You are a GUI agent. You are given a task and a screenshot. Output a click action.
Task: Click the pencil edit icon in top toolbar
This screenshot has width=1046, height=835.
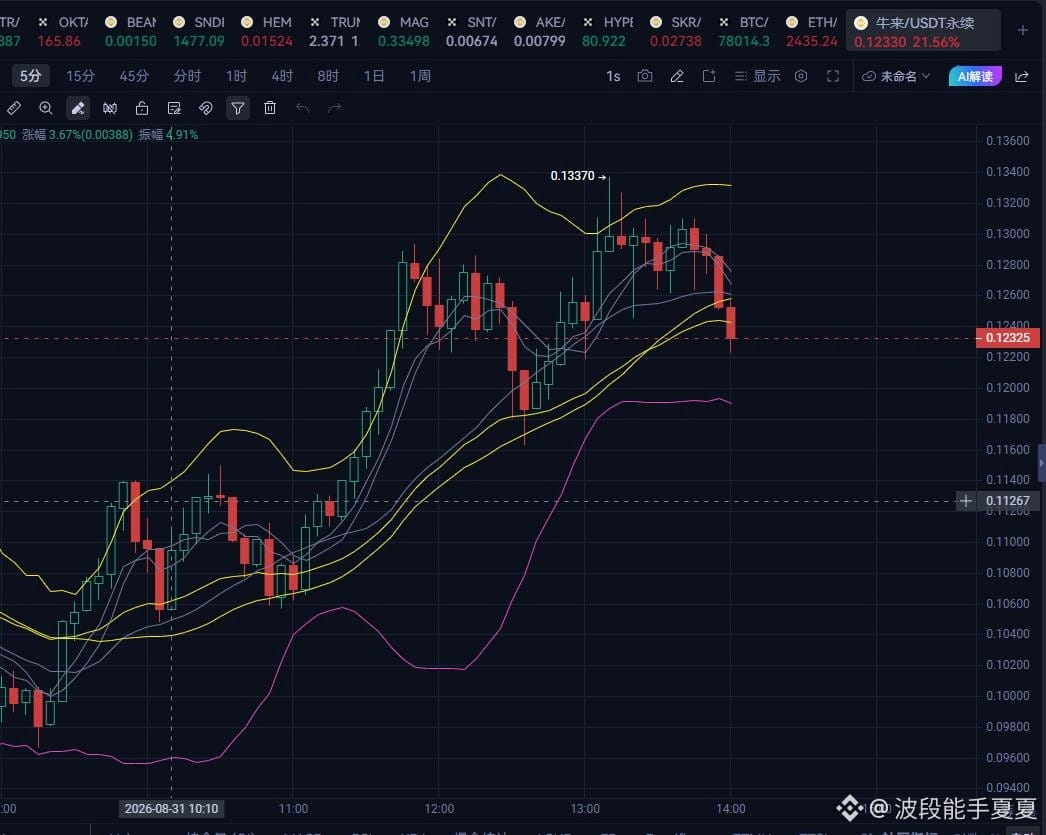point(677,76)
